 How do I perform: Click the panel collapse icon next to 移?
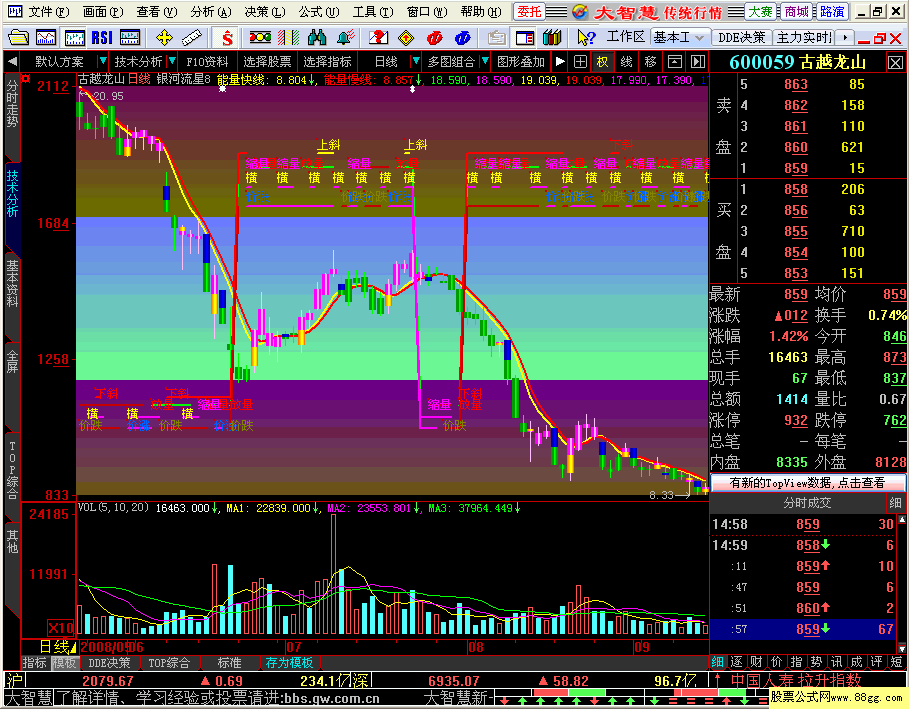675,61
